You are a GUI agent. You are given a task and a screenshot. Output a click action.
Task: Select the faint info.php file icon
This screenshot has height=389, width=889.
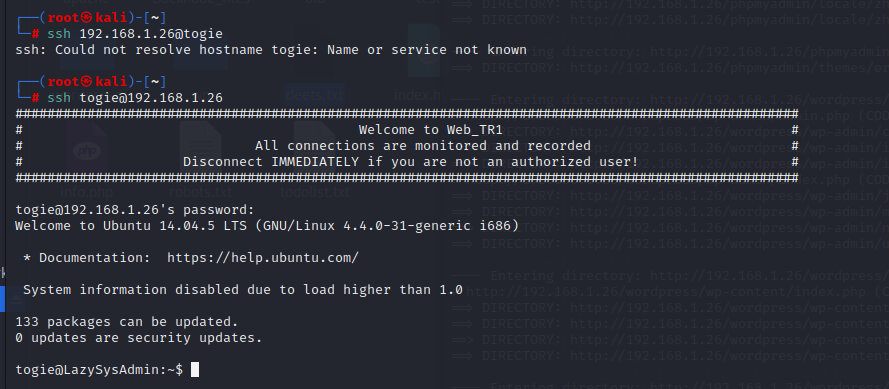[x=87, y=149]
